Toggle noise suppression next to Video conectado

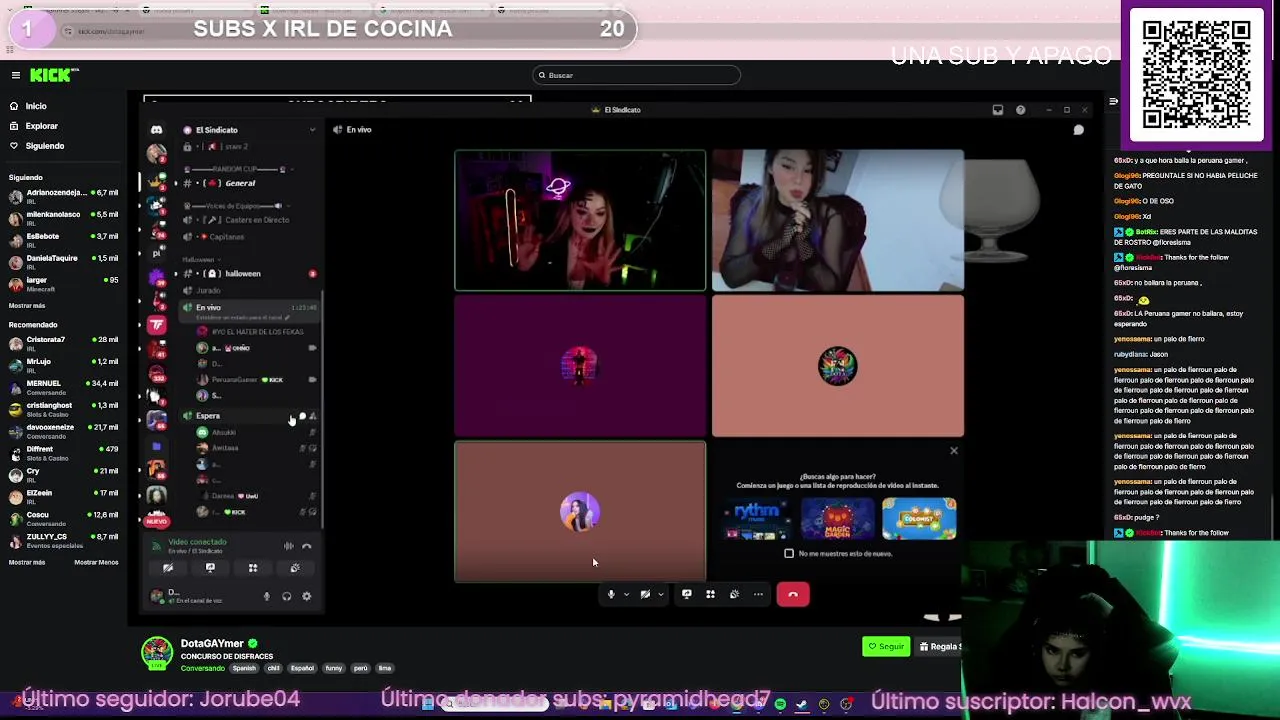[x=288, y=546]
